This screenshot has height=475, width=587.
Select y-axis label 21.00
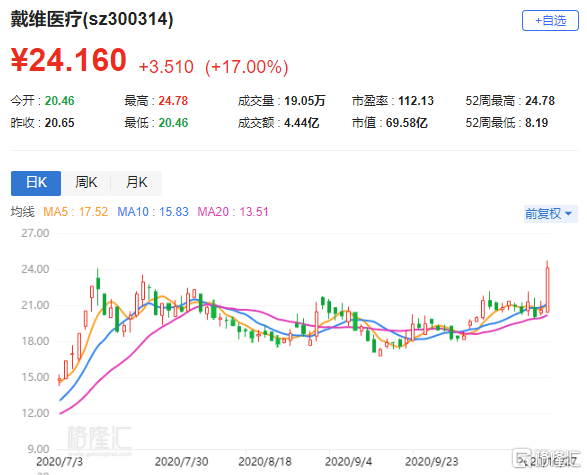pyautogui.click(x=35, y=305)
